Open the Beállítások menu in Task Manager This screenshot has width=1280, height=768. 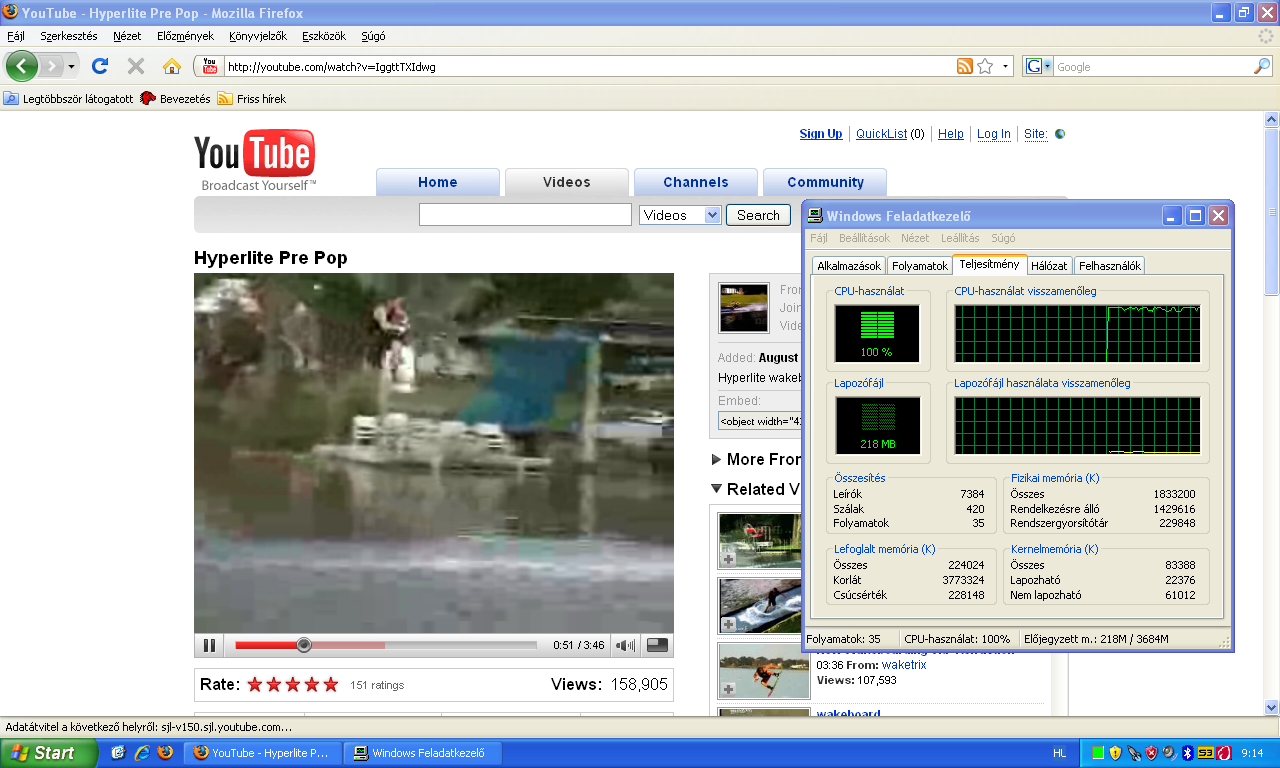point(864,238)
